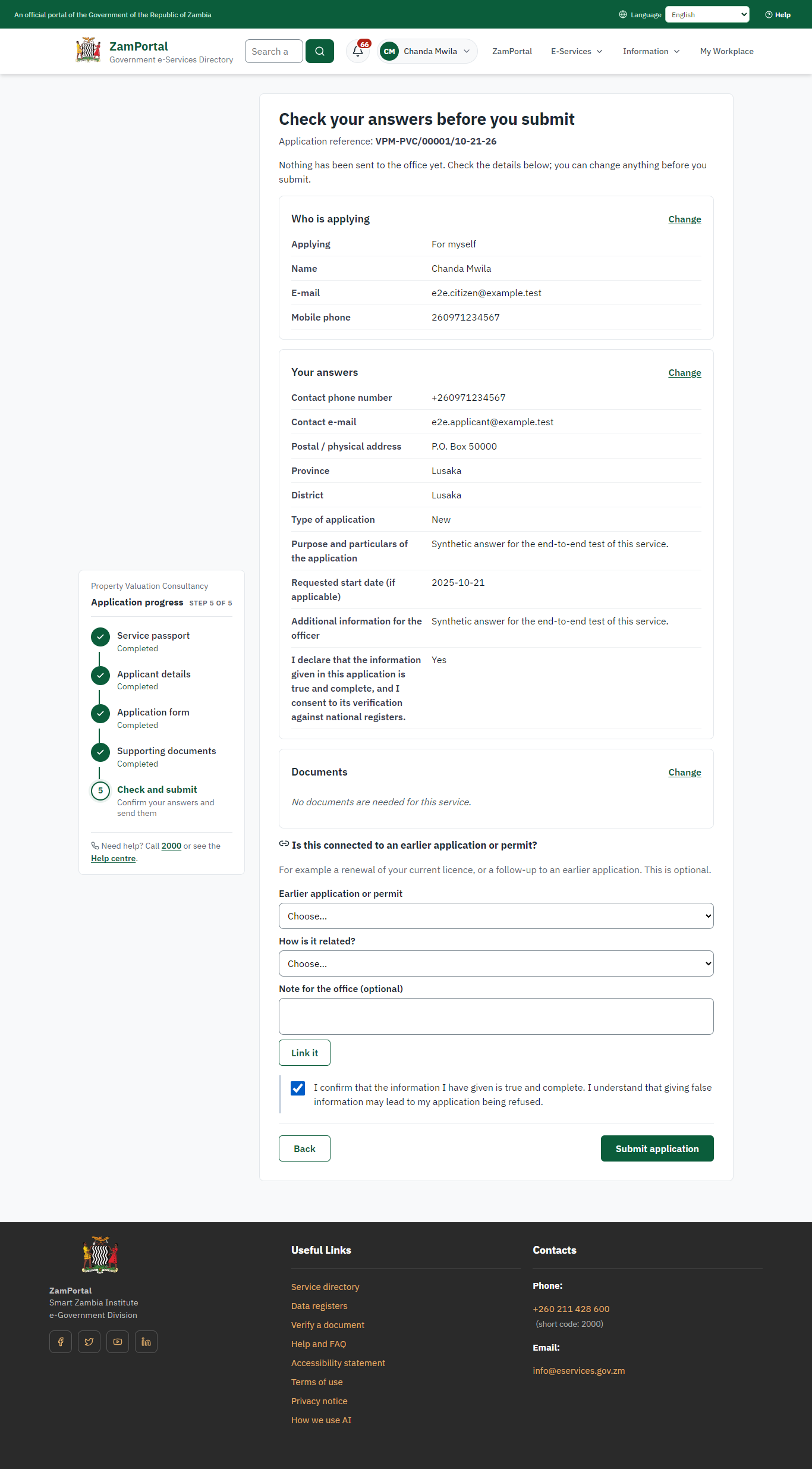Open Earlier application or permit dropdown
812x1469 pixels.
click(x=496, y=916)
